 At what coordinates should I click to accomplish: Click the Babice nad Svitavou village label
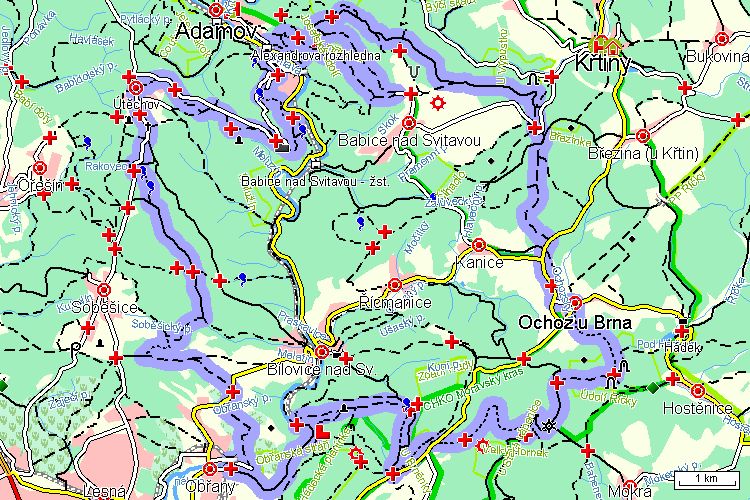click(x=409, y=140)
